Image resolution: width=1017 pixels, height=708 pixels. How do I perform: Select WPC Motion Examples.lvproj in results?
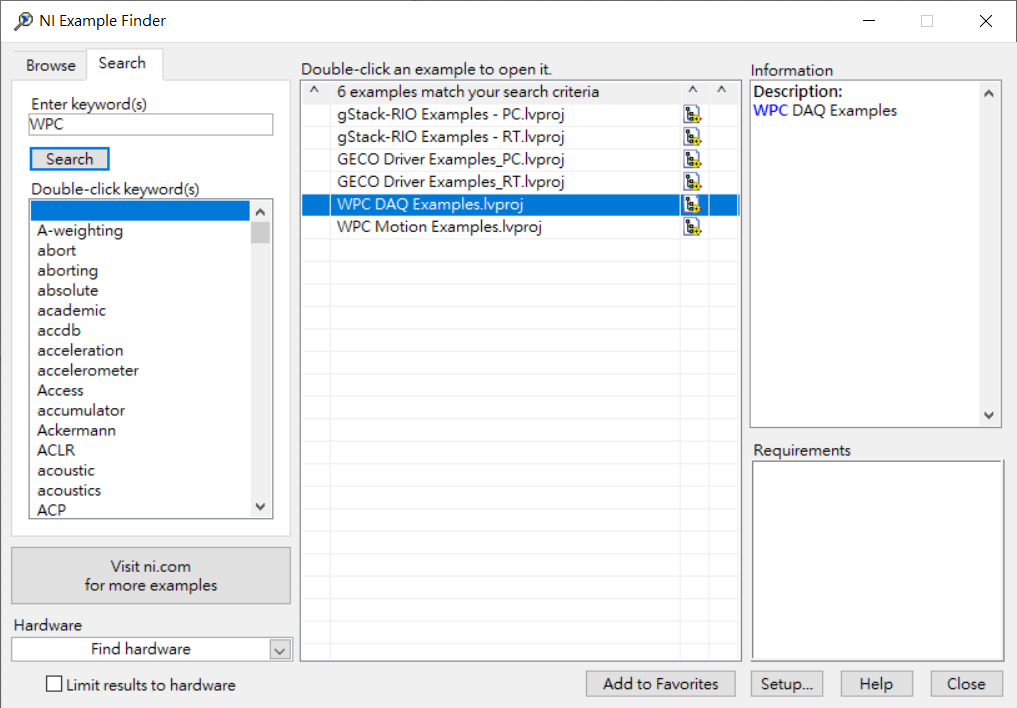coord(439,227)
